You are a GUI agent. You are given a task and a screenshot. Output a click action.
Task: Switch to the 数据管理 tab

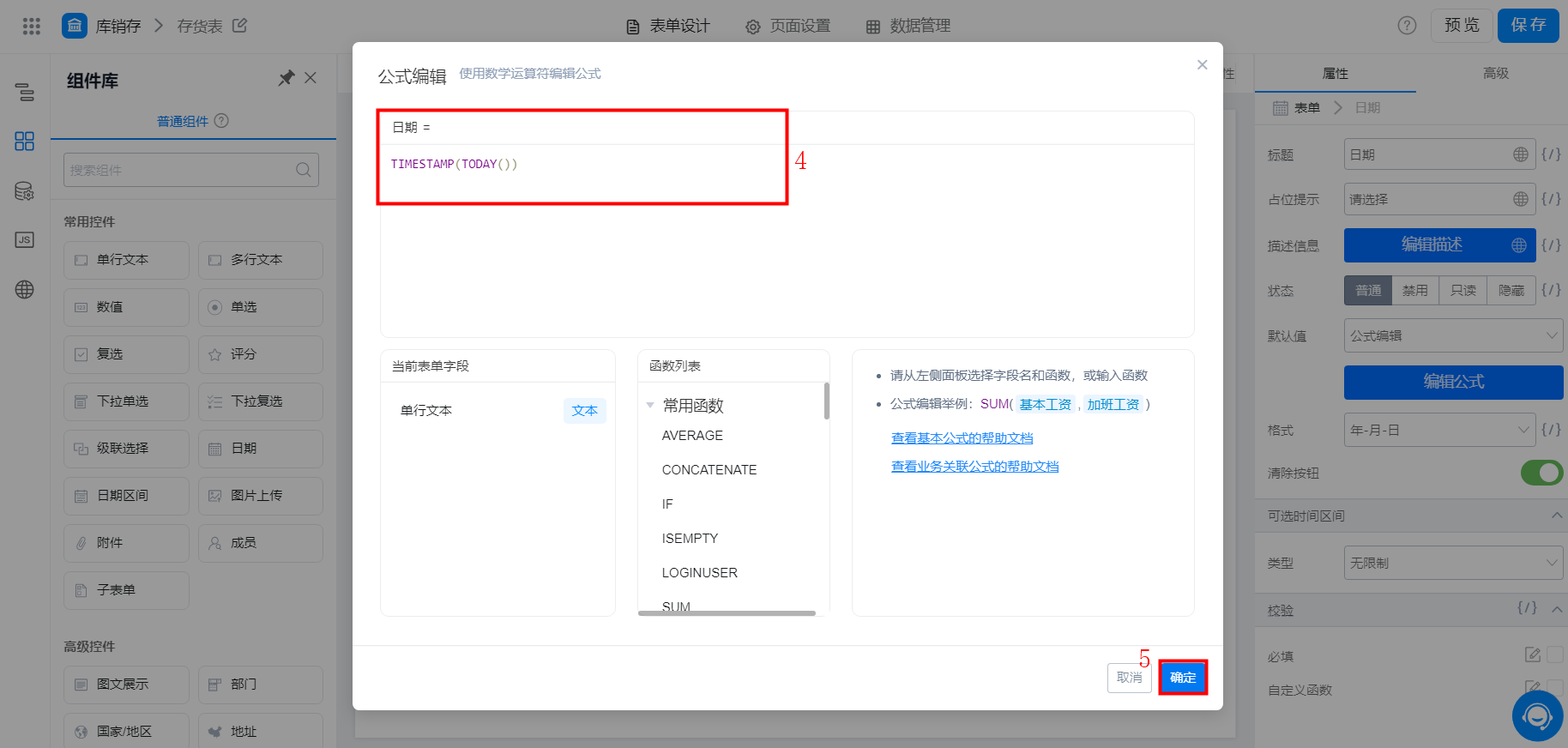908,26
